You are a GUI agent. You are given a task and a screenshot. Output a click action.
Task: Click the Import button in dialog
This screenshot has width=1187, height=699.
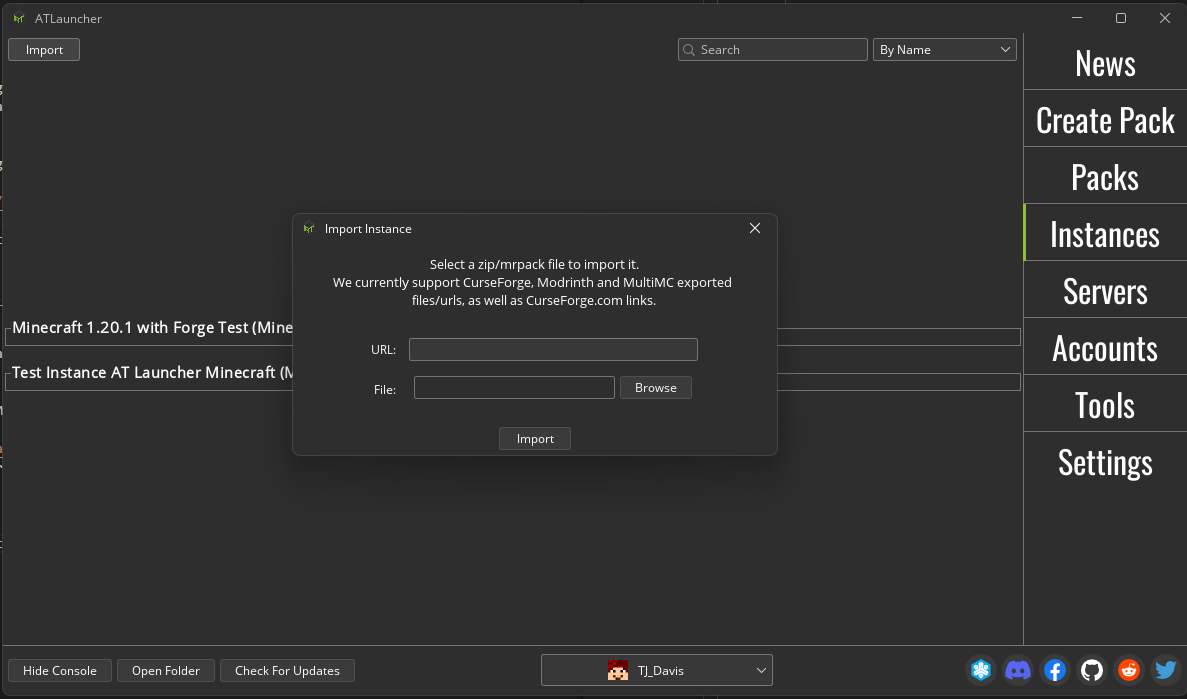pyautogui.click(x=534, y=438)
